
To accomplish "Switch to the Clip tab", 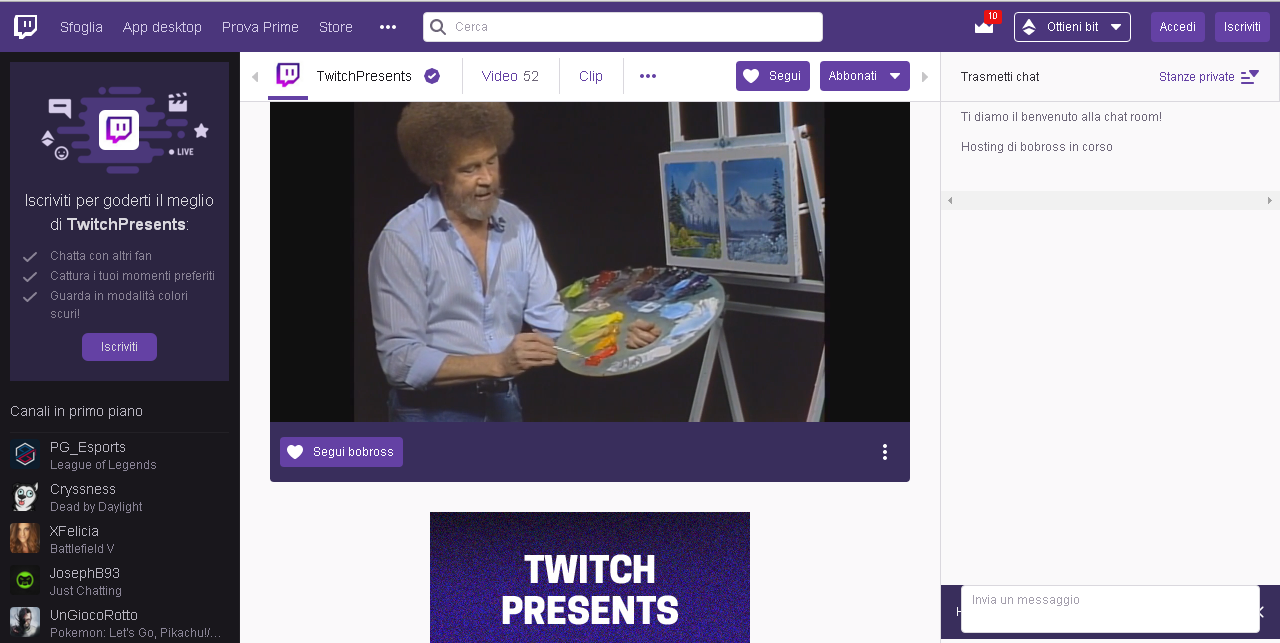I will (591, 76).
